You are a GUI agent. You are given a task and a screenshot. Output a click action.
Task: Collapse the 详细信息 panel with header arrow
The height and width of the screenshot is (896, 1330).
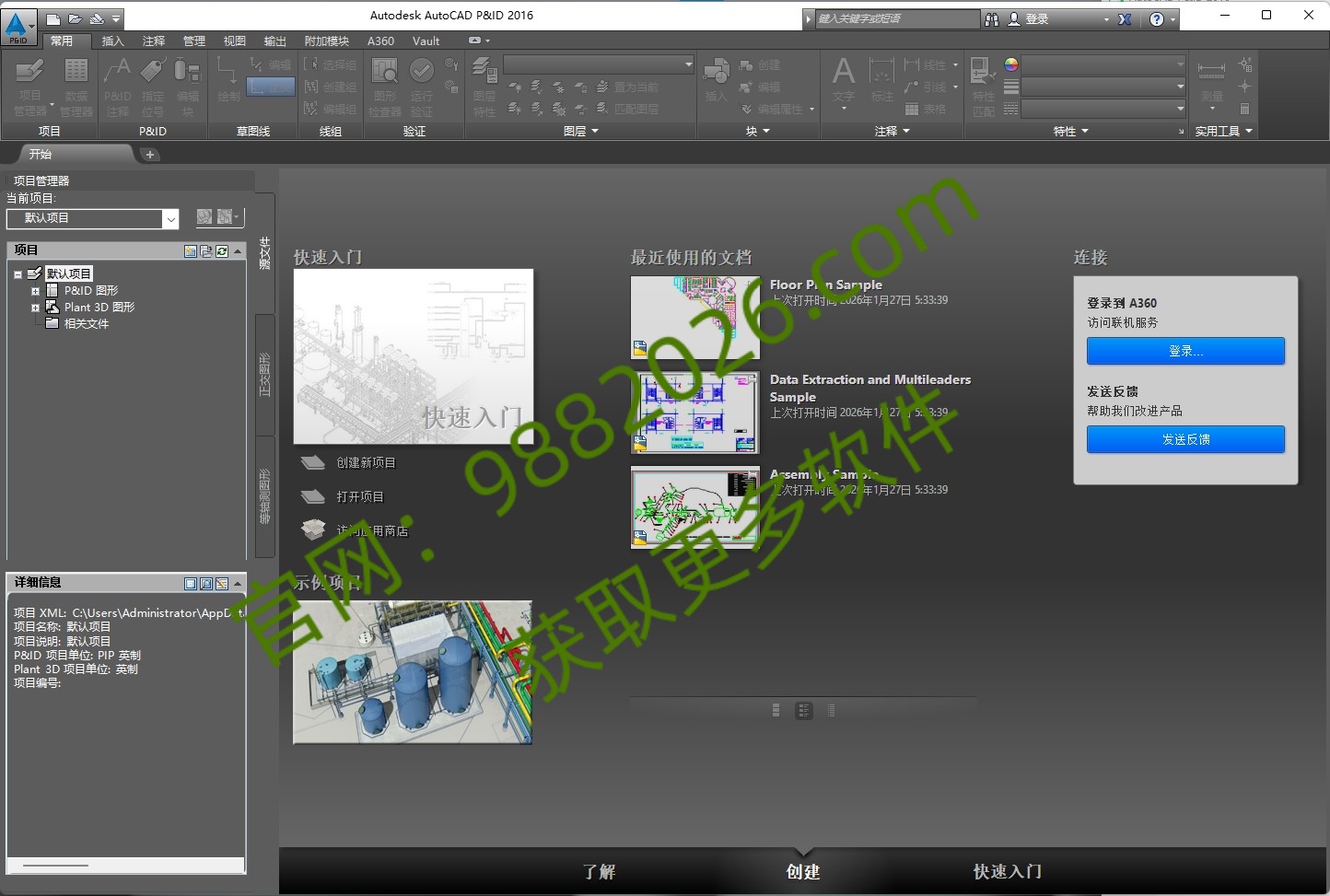(238, 583)
